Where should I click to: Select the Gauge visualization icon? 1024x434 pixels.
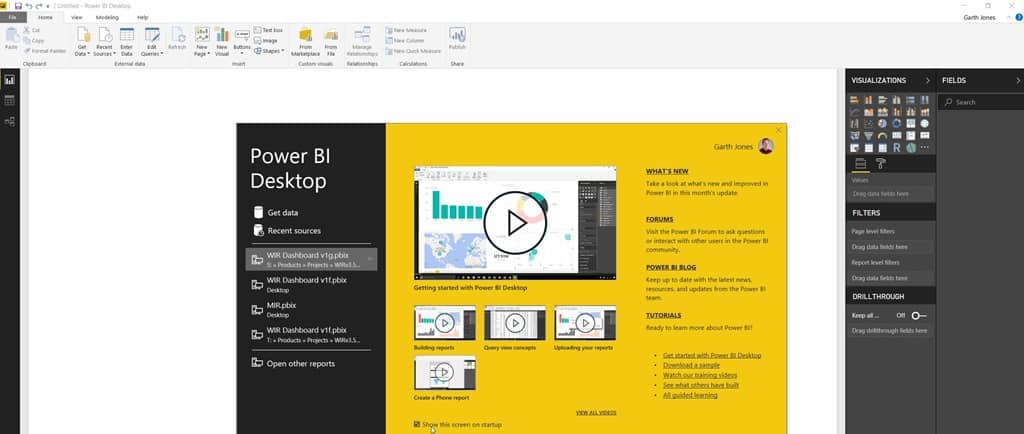tap(882, 136)
